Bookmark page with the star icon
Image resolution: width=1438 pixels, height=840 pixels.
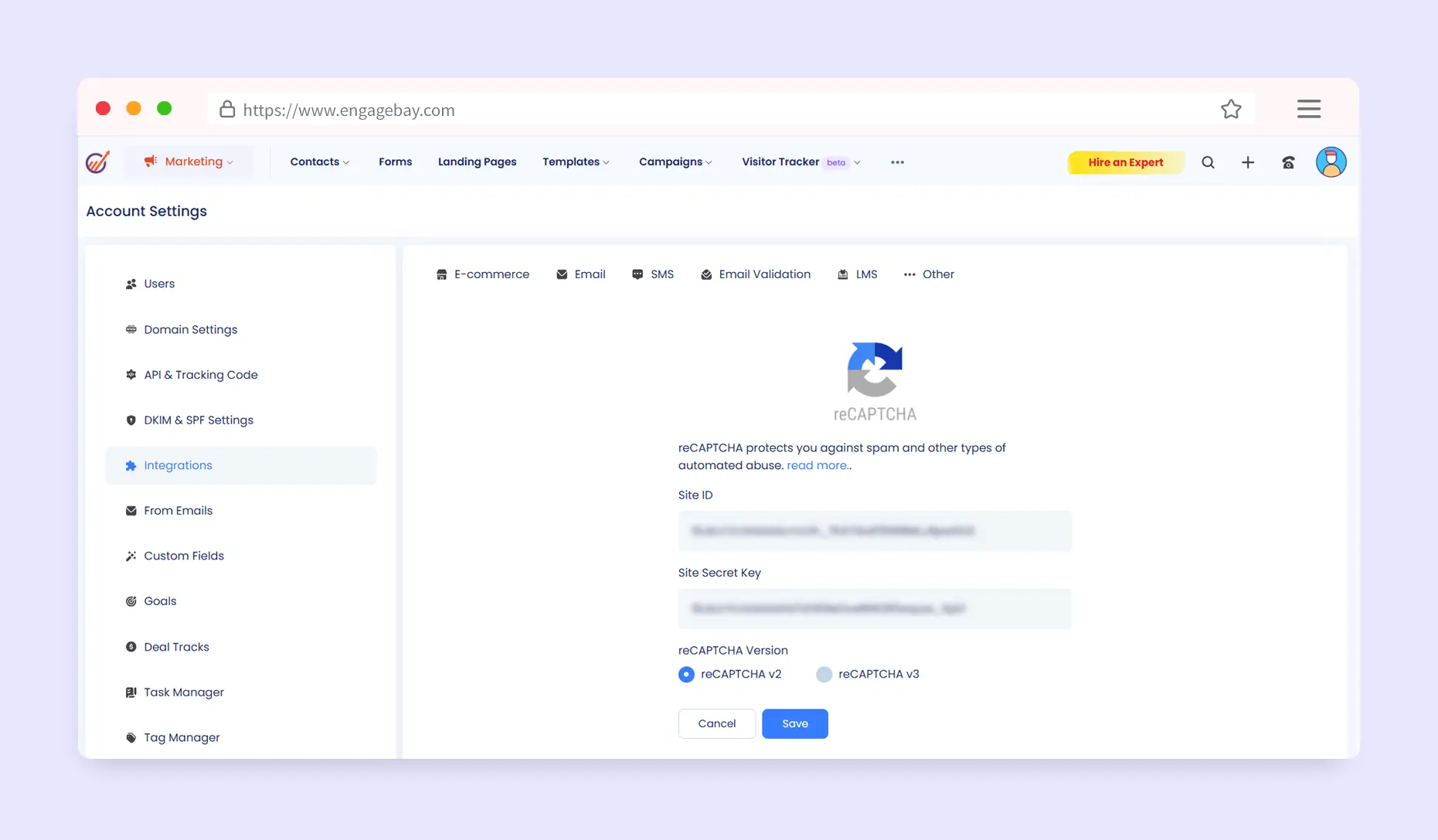point(1231,110)
